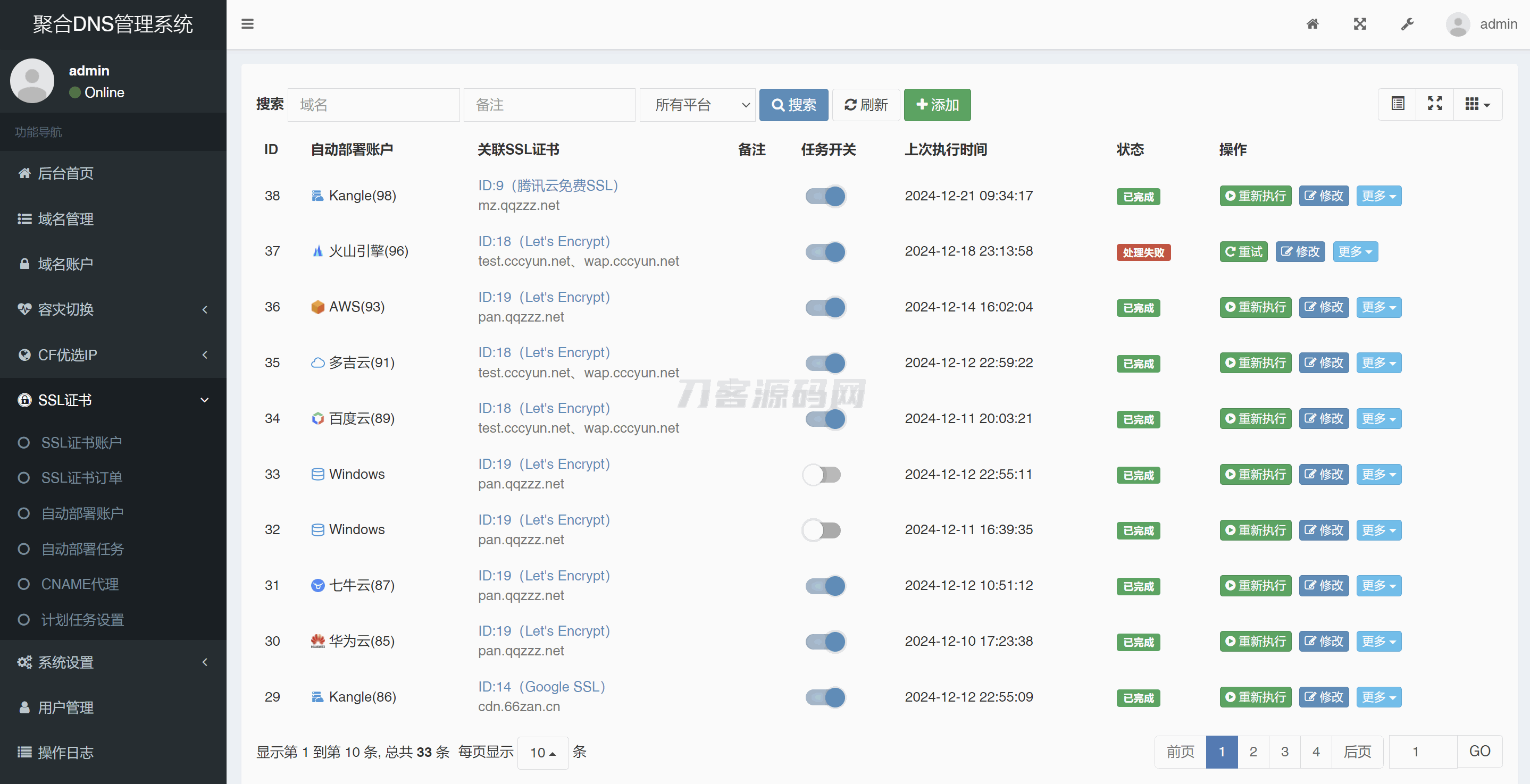Click the wrench settings icon
The height and width of the screenshot is (784, 1530).
1407,24
